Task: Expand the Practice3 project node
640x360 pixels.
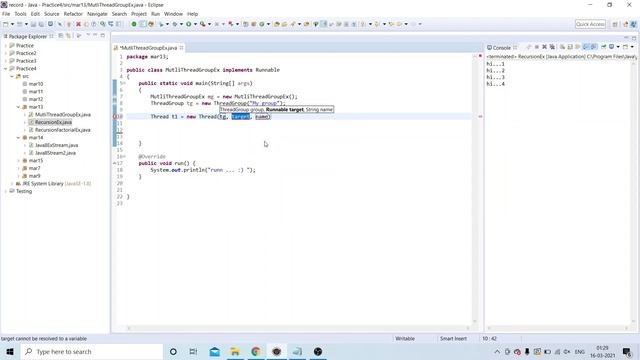Action: point(5,61)
